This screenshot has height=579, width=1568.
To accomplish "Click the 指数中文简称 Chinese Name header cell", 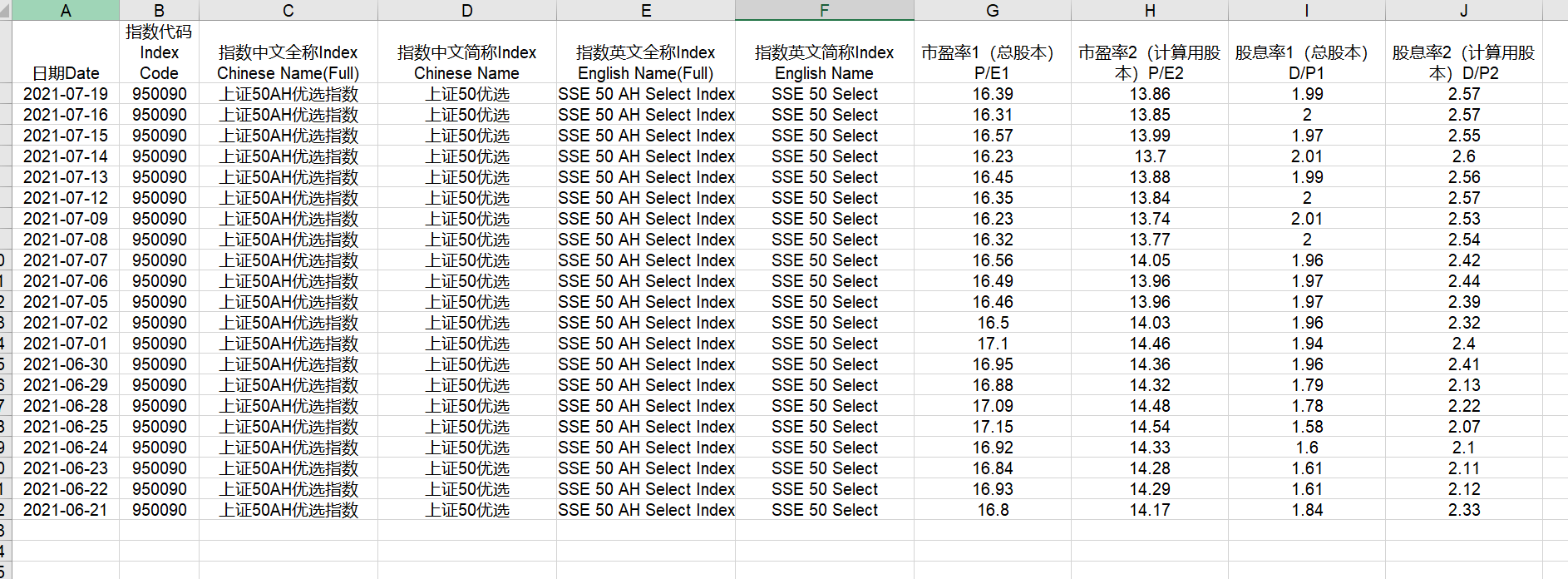I will point(467,52).
